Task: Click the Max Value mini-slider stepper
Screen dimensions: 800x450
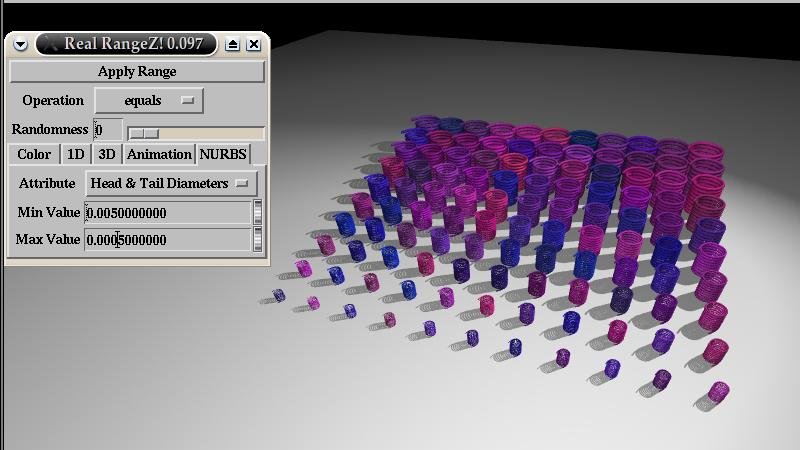Action: point(258,239)
